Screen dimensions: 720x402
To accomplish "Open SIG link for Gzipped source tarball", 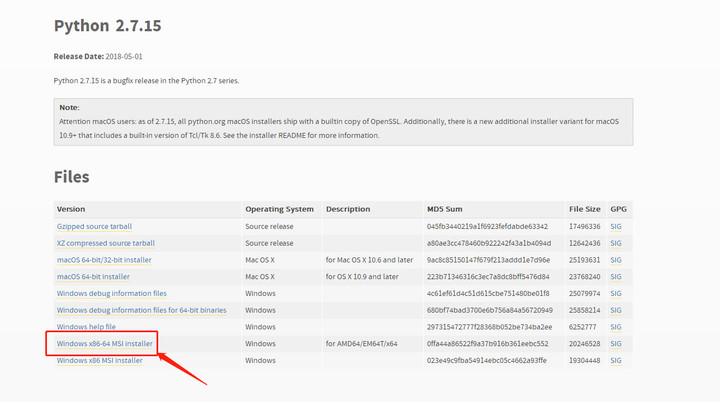I will click(616, 226).
